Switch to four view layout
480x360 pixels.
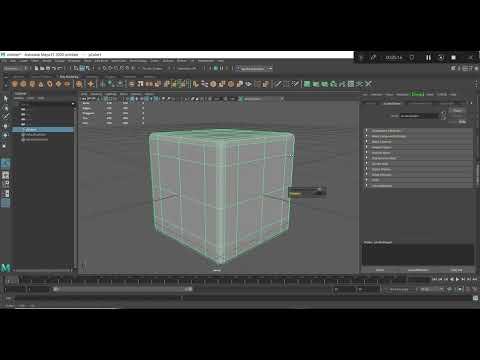(6, 175)
